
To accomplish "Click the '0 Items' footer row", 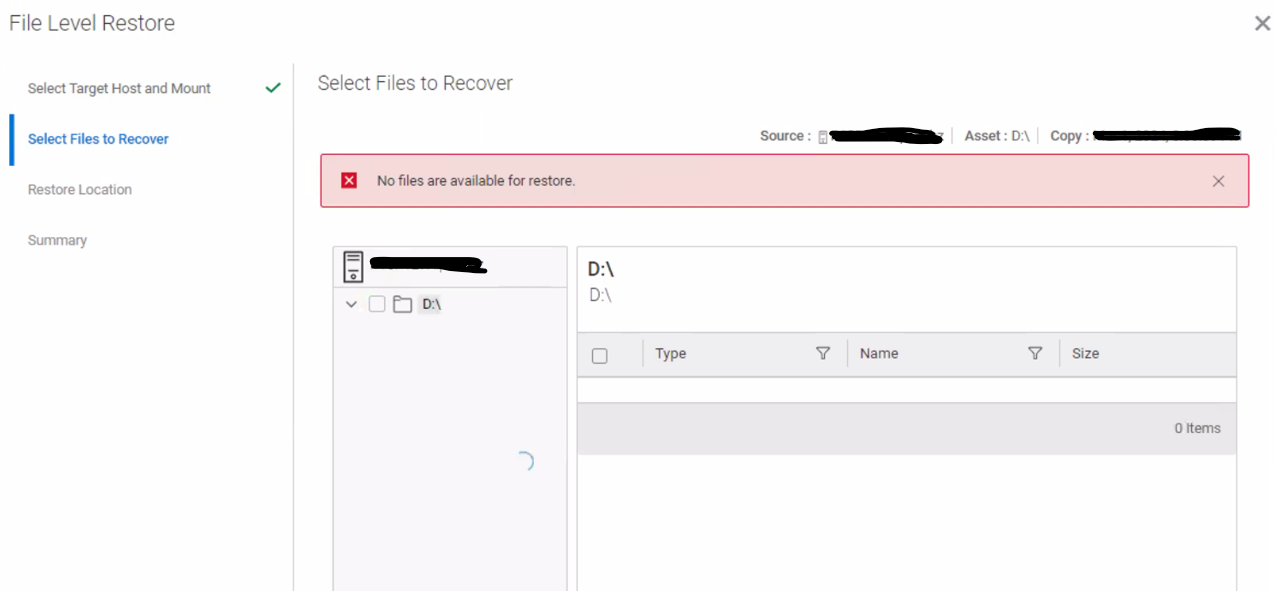I will (x=1197, y=428).
